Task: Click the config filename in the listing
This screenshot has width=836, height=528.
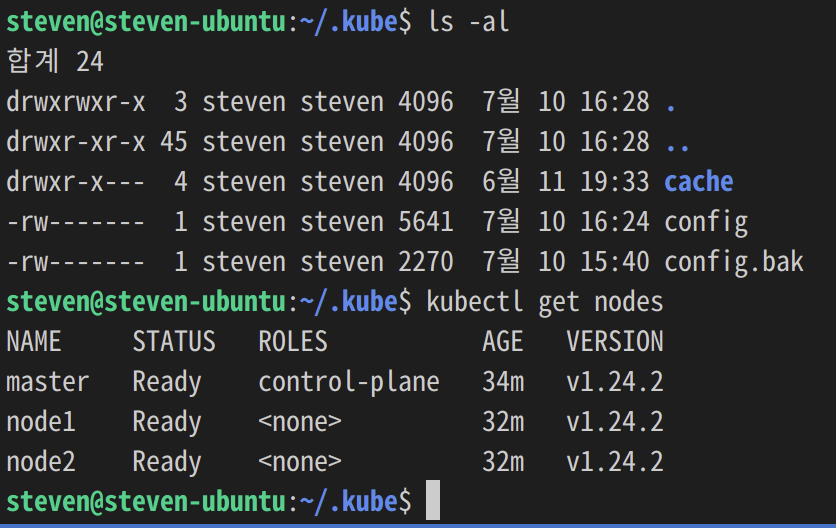Action: point(706,222)
